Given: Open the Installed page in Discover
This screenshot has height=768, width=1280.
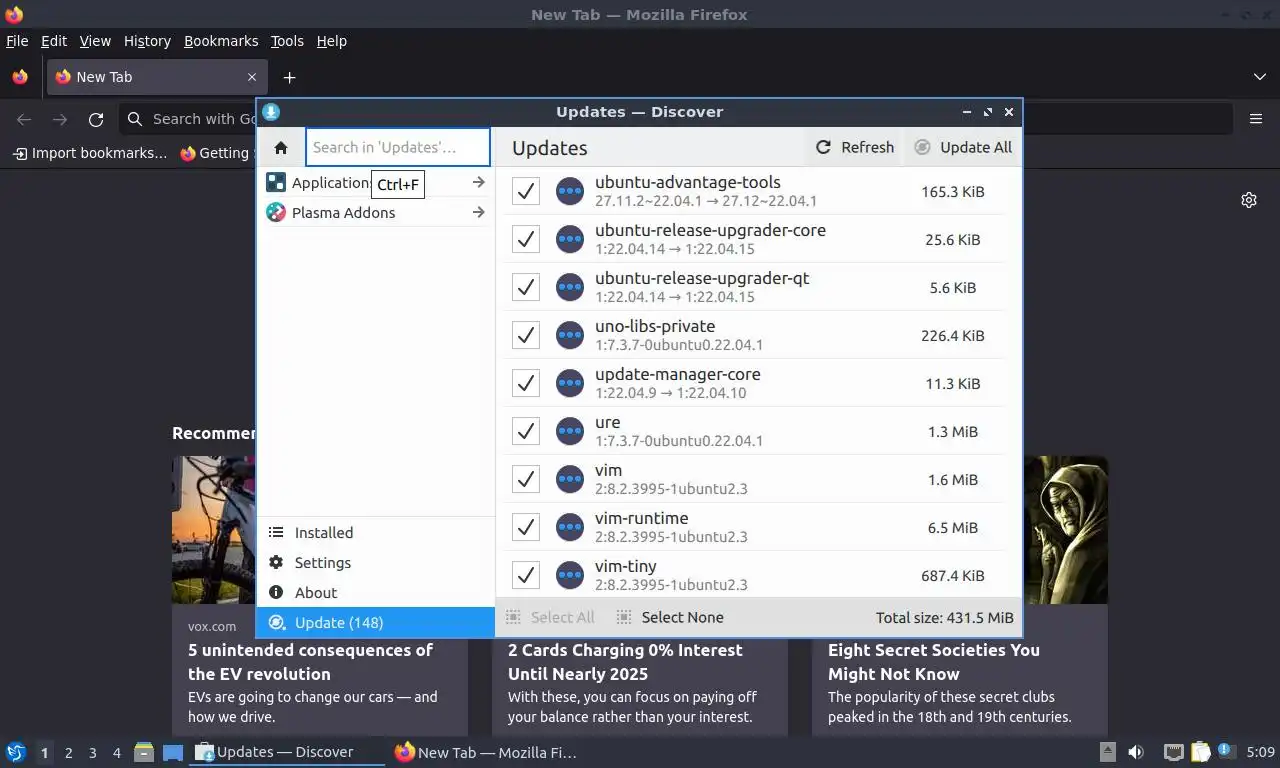Looking at the screenshot, I should (375, 533).
